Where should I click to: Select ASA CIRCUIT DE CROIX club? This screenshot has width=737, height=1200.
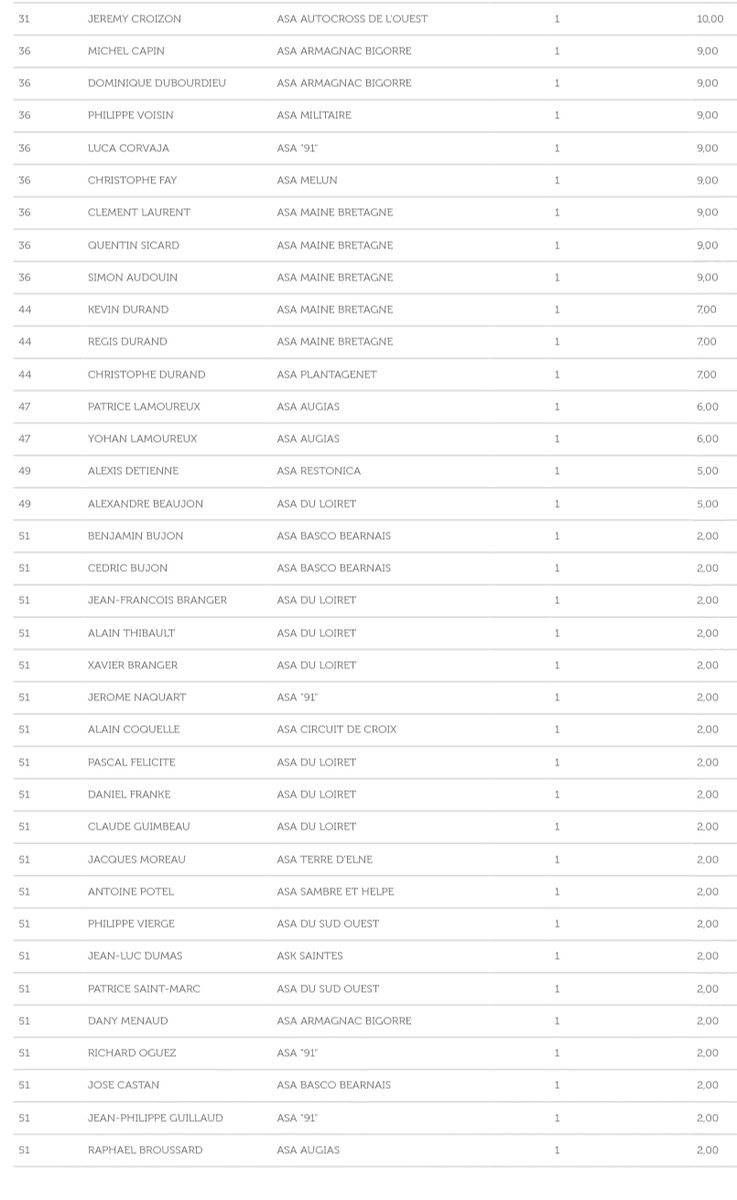point(337,729)
